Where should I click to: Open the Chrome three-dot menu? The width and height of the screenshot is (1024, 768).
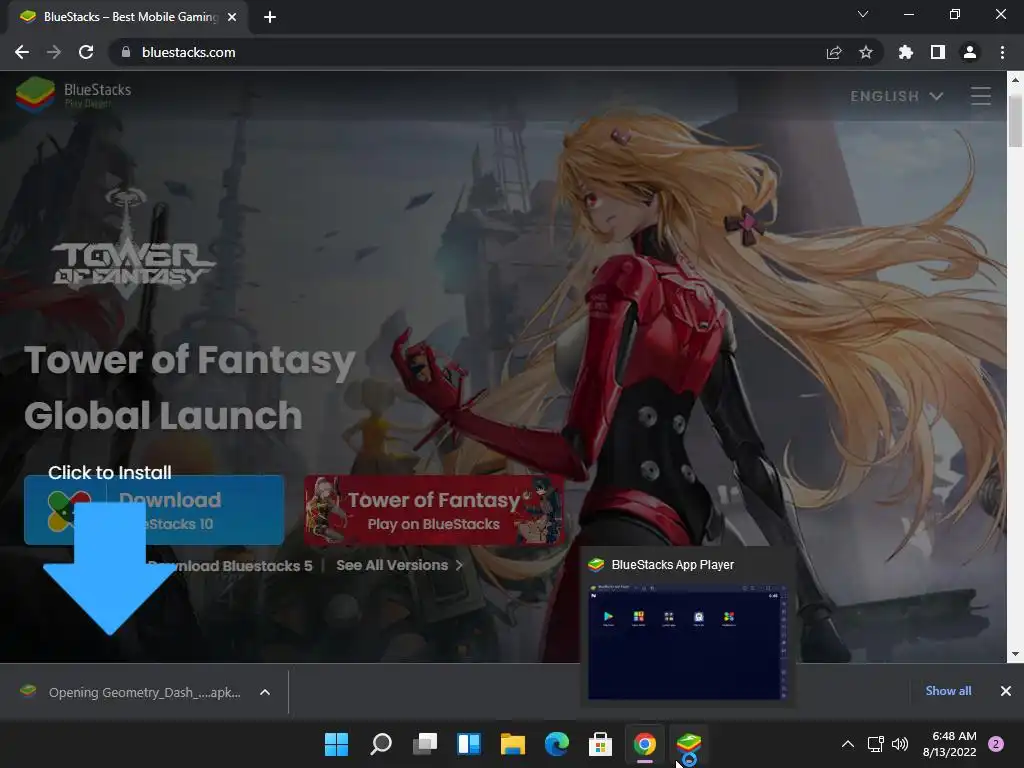(x=1002, y=52)
